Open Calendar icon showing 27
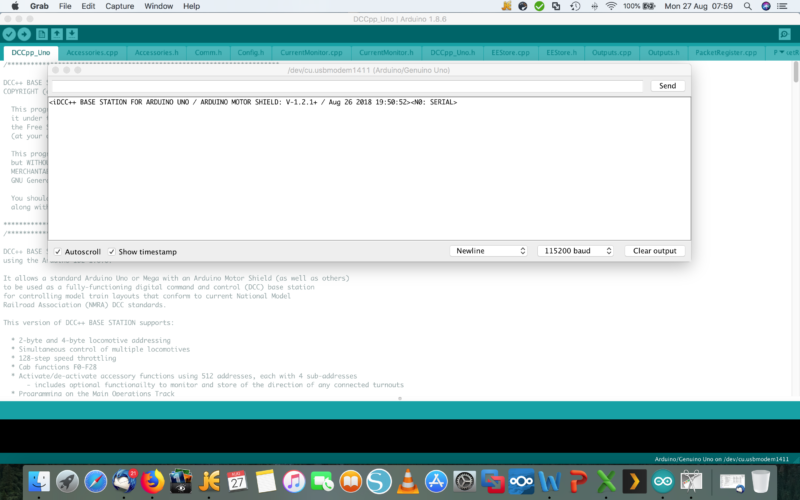800x500 pixels. pyautogui.click(x=237, y=481)
